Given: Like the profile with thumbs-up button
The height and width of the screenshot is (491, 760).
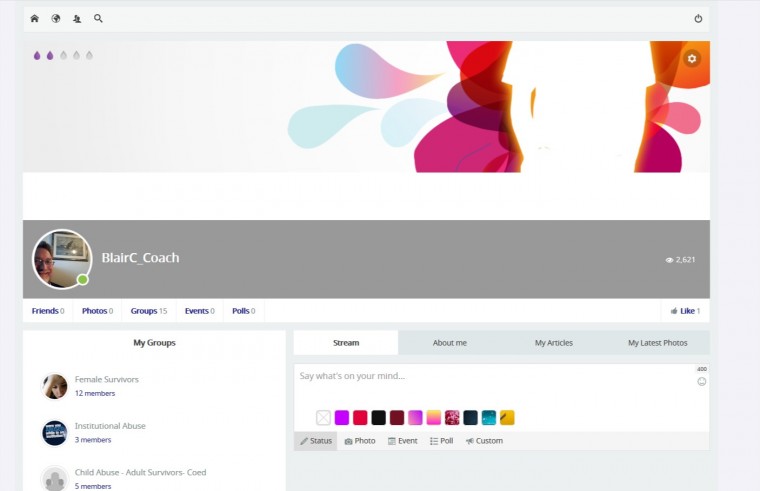Looking at the screenshot, I should [685, 311].
